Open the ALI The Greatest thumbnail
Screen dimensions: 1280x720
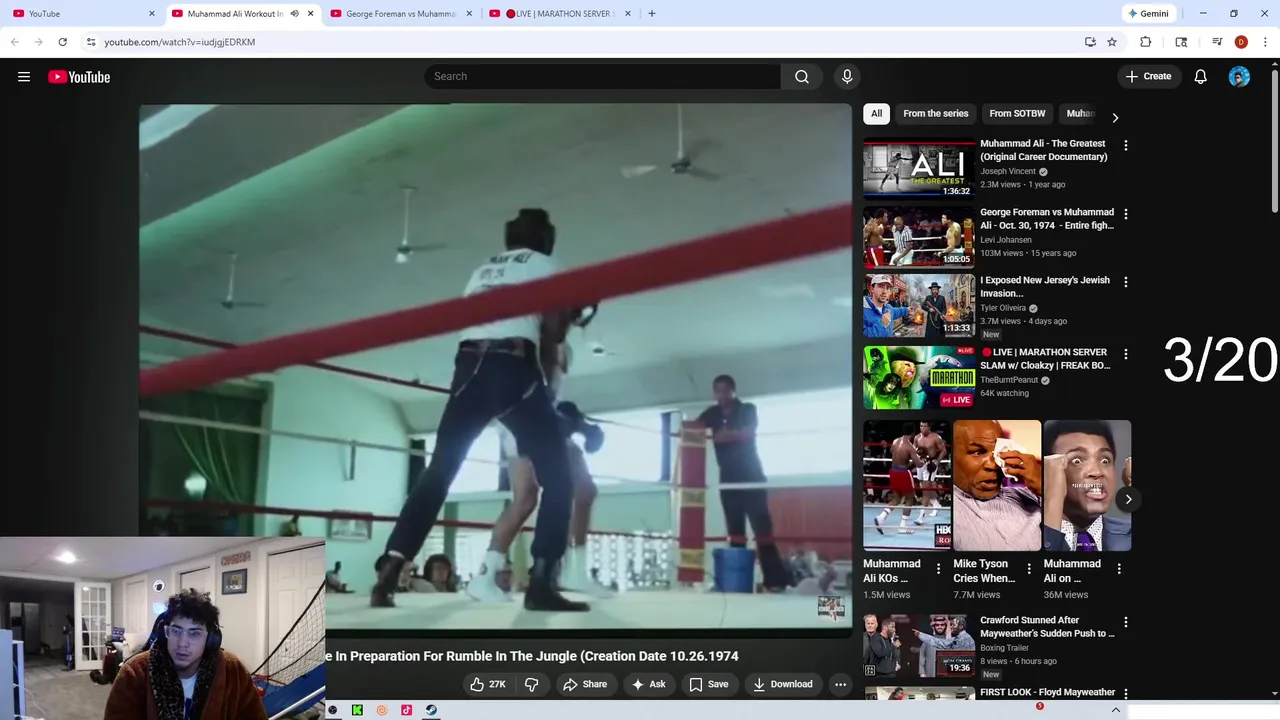919,169
